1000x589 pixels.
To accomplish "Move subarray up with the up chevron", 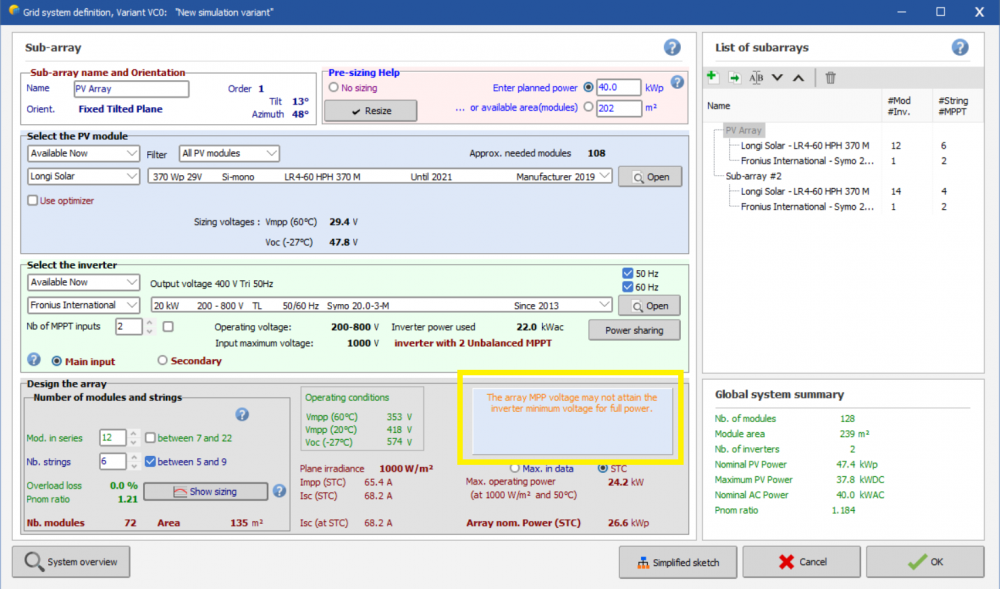I will tap(798, 77).
